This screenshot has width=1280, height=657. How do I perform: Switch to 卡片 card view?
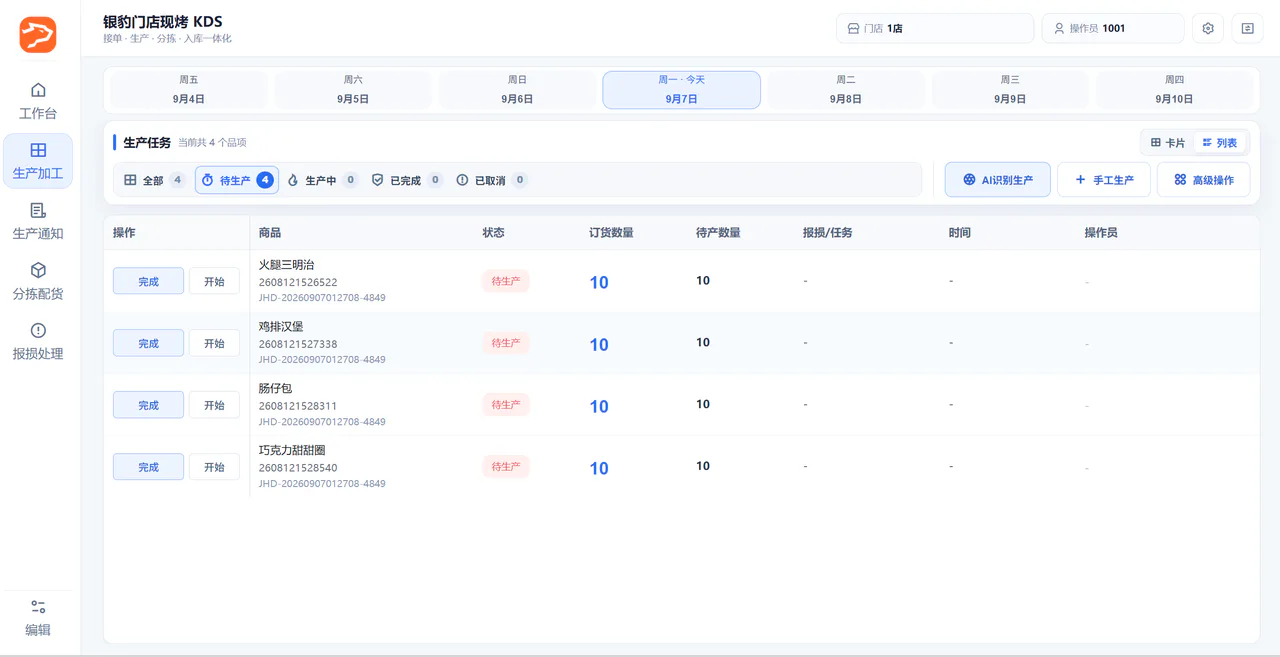(x=1168, y=143)
